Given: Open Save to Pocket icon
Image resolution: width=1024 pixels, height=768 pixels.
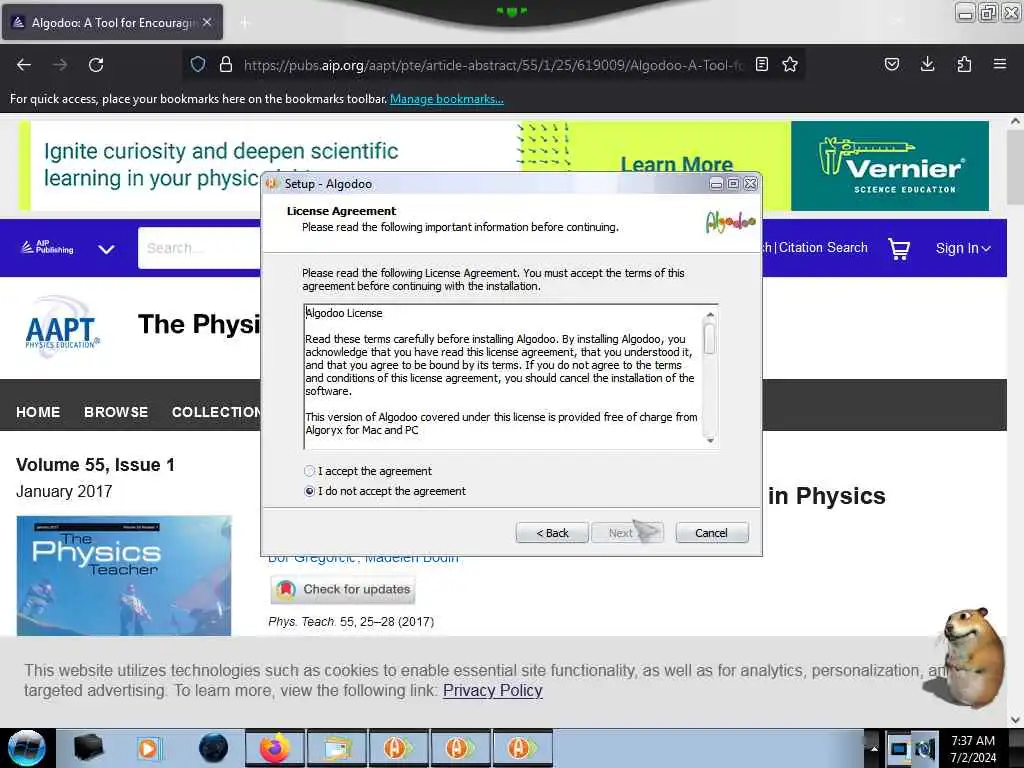Looking at the screenshot, I should coord(891,64).
